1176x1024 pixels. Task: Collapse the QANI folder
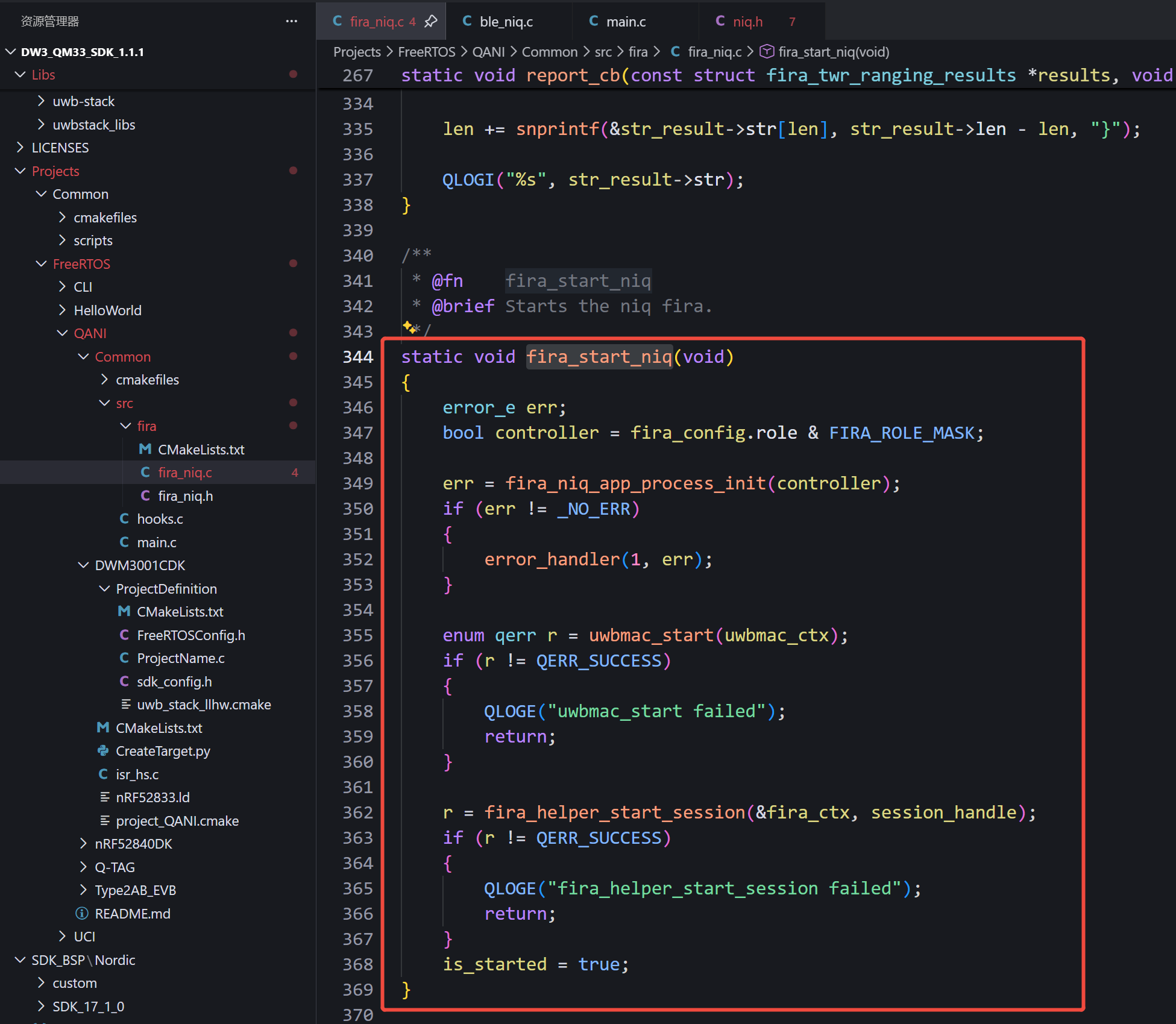90,333
